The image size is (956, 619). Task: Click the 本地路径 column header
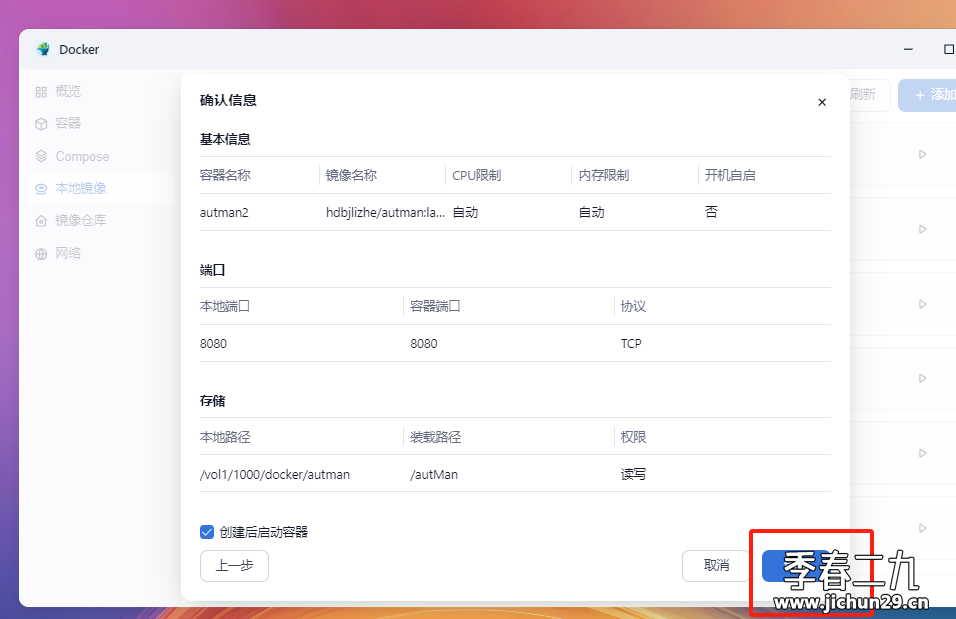tap(225, 437)
